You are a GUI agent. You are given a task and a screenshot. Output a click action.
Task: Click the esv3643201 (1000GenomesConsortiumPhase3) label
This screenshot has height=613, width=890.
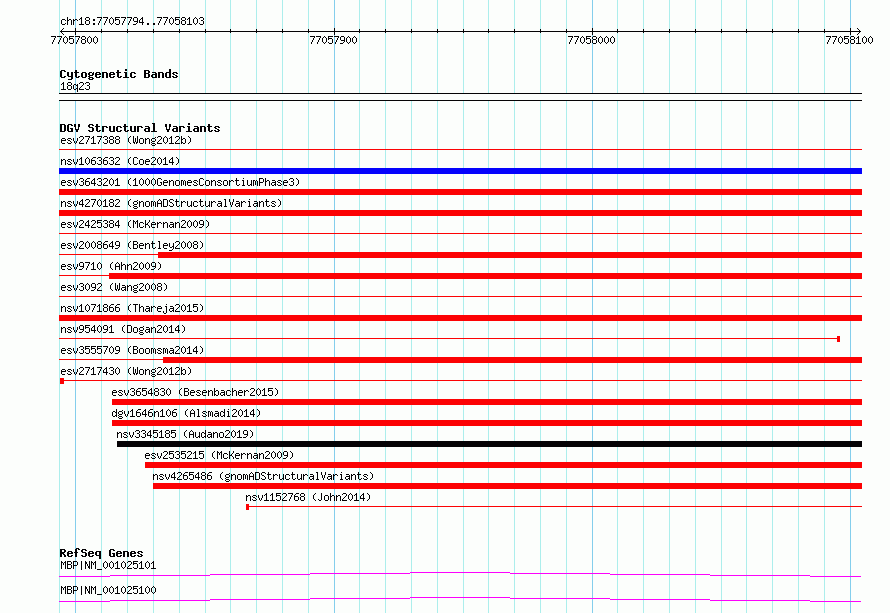[x=180, y=182]
